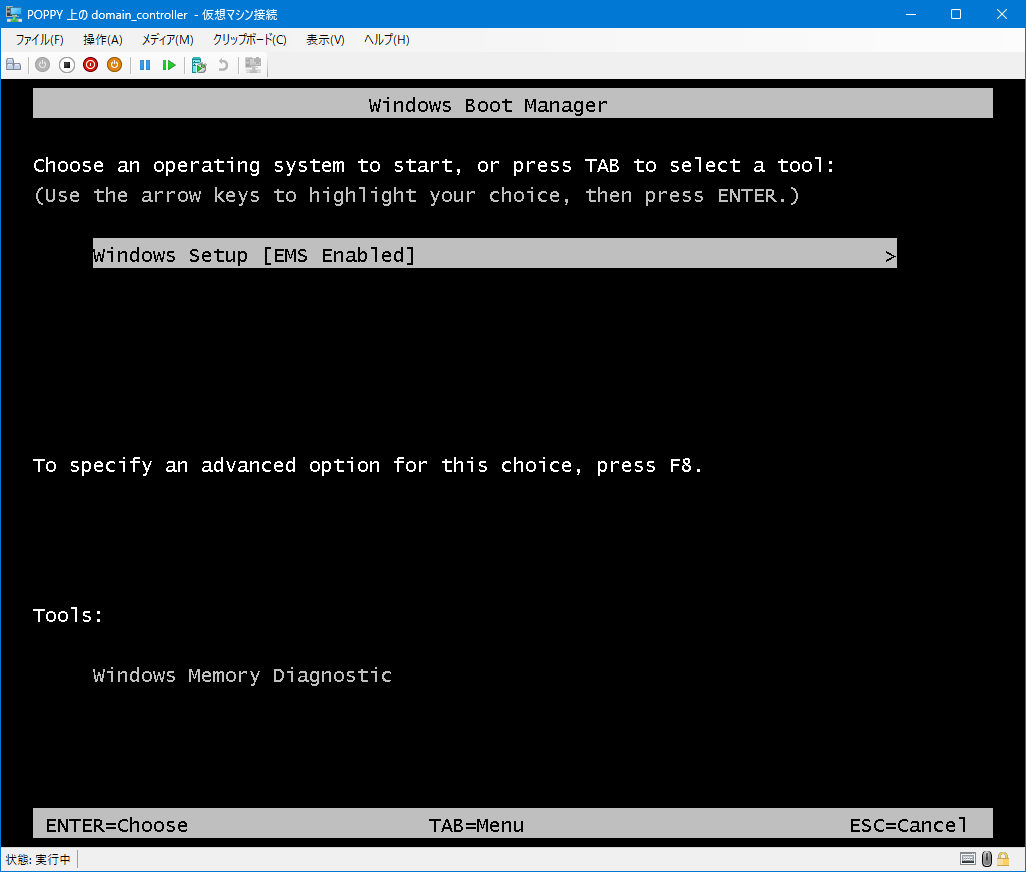Click the padlock security status bar icon
The width and height of the screenshot is (1026, 872).
[x=1003, y=859]
